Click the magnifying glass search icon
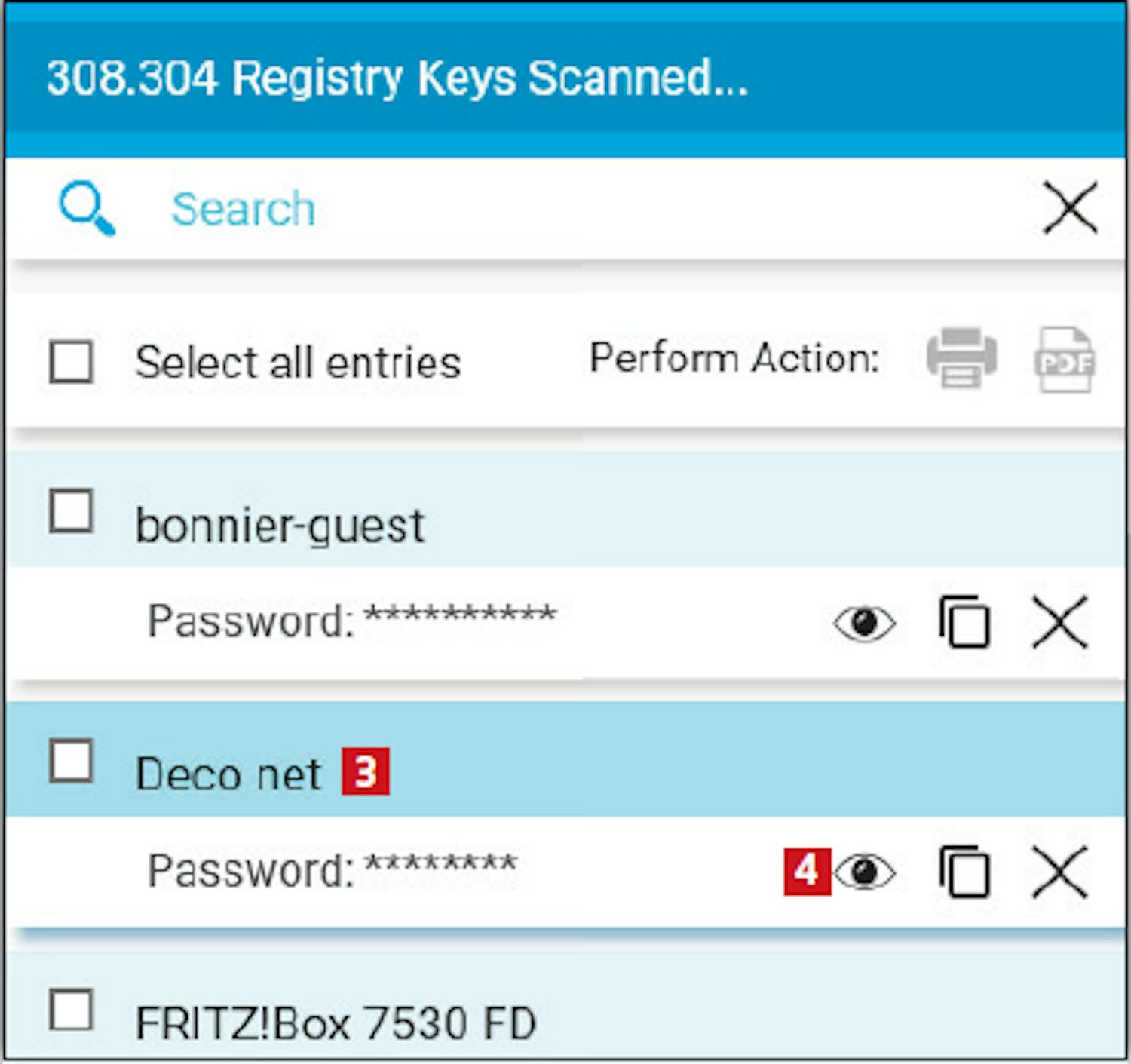Viewport: 1131px width, 1064px height. [87, 207]
